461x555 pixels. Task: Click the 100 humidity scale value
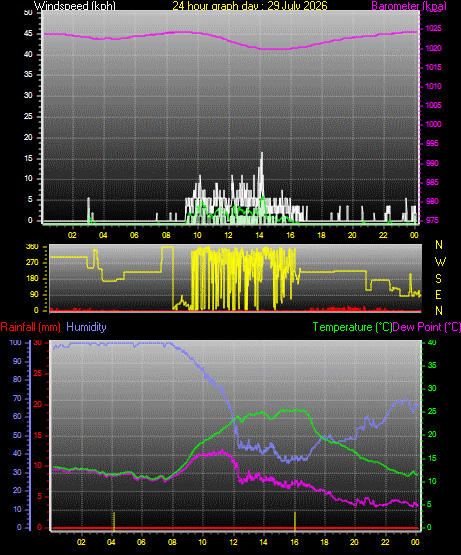click(x=16, y=342)
